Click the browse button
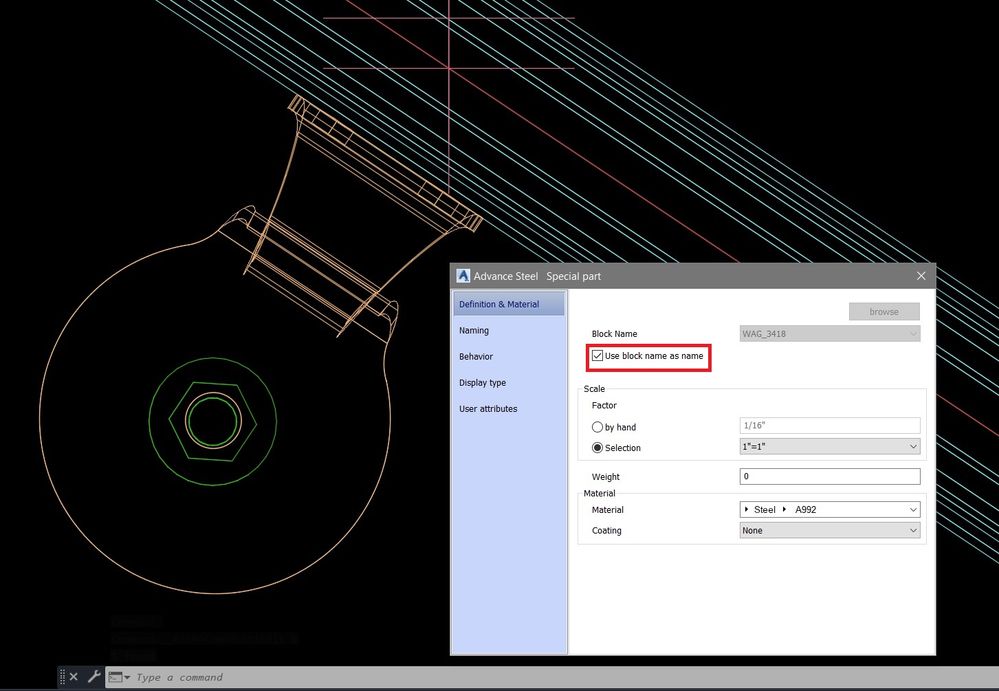 tap(884, 311)
